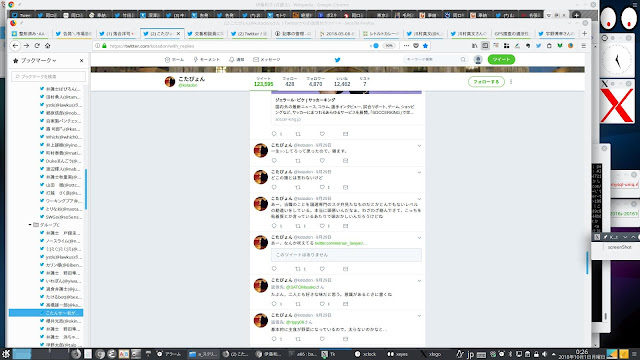Open the xlogo item in the taskbar
Image resolution: width=640 pixels, height=360 pixels.
tap(431, 354)
